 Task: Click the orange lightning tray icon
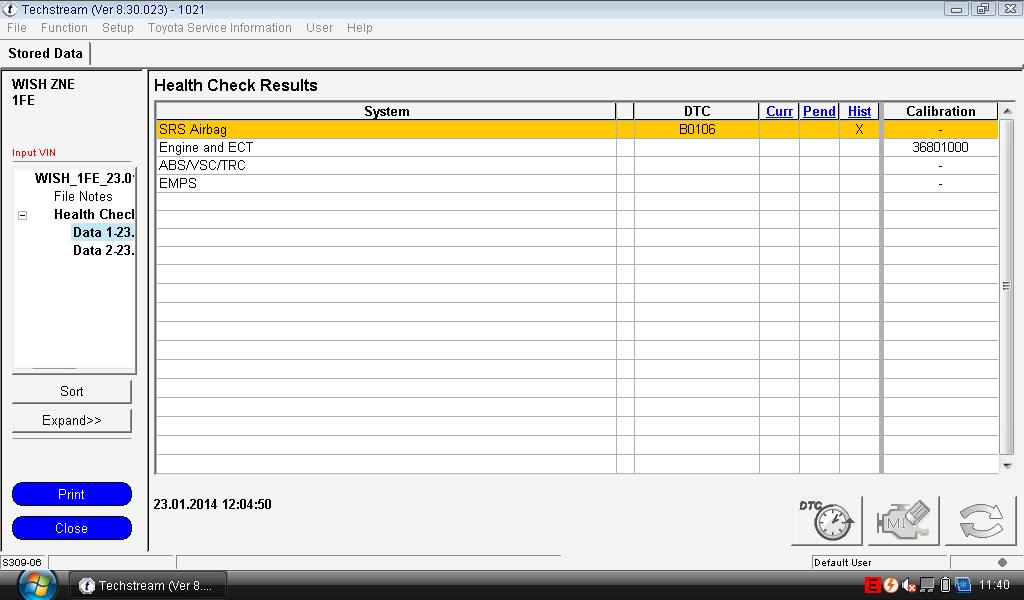click(x=891, y=585)
